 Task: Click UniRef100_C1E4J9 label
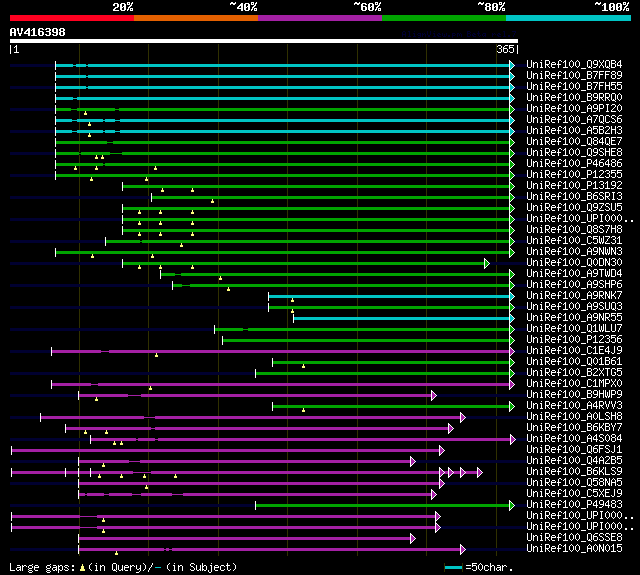click(x=574, y=351)
